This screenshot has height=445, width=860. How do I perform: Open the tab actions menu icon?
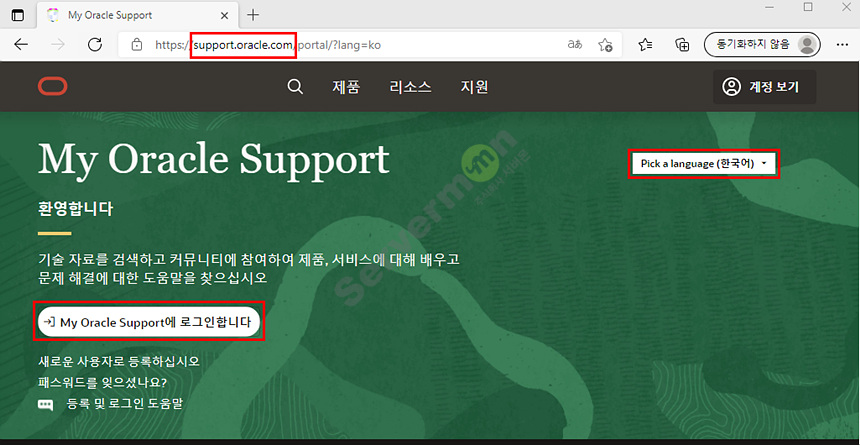click(x=18, y=15)
